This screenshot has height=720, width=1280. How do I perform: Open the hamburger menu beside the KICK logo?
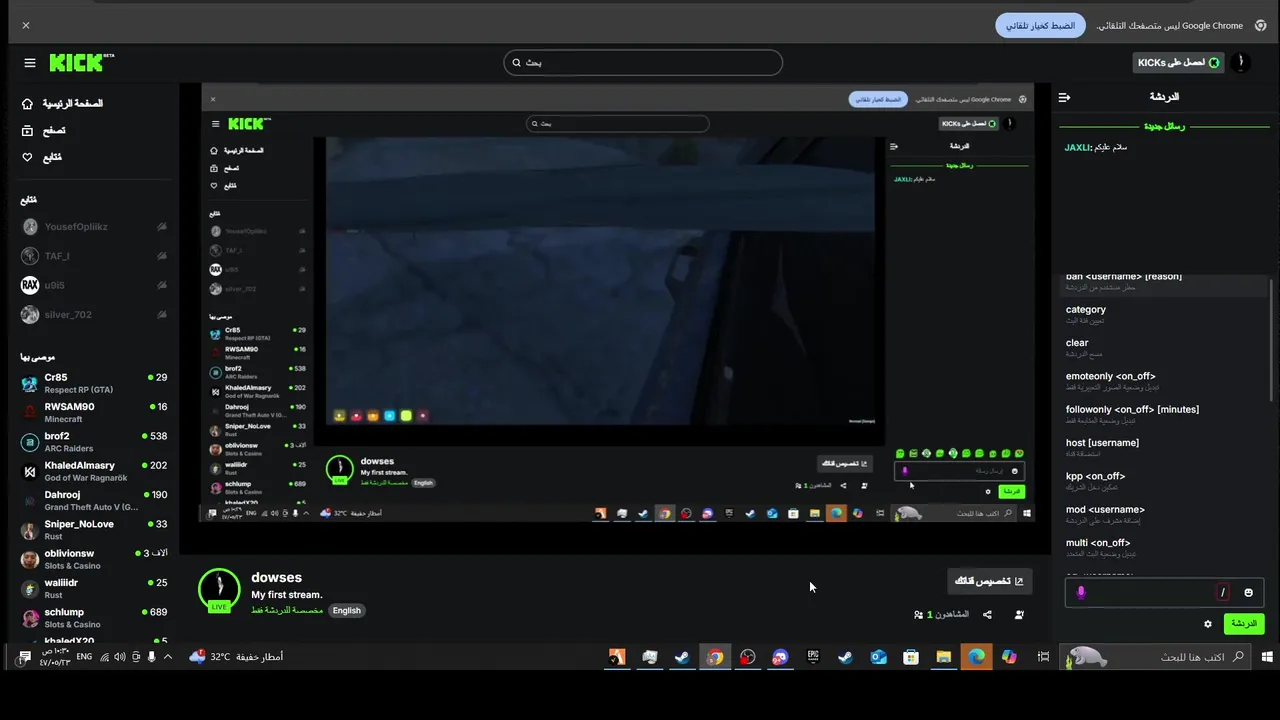[30, 63]
